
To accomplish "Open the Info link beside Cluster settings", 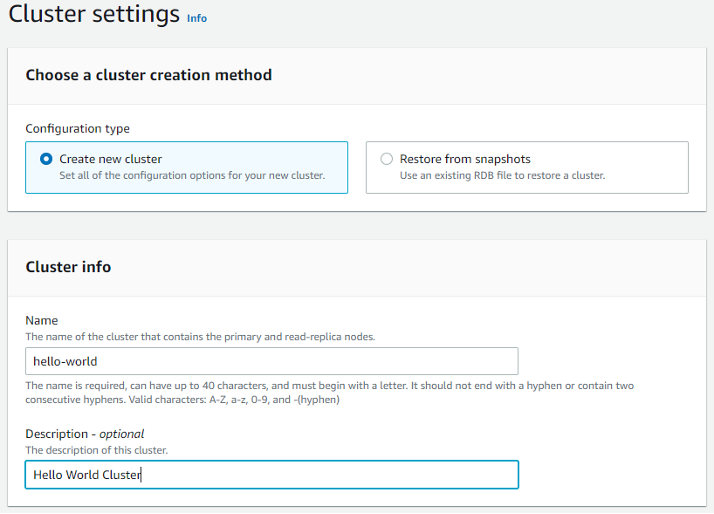I will 197,18.
